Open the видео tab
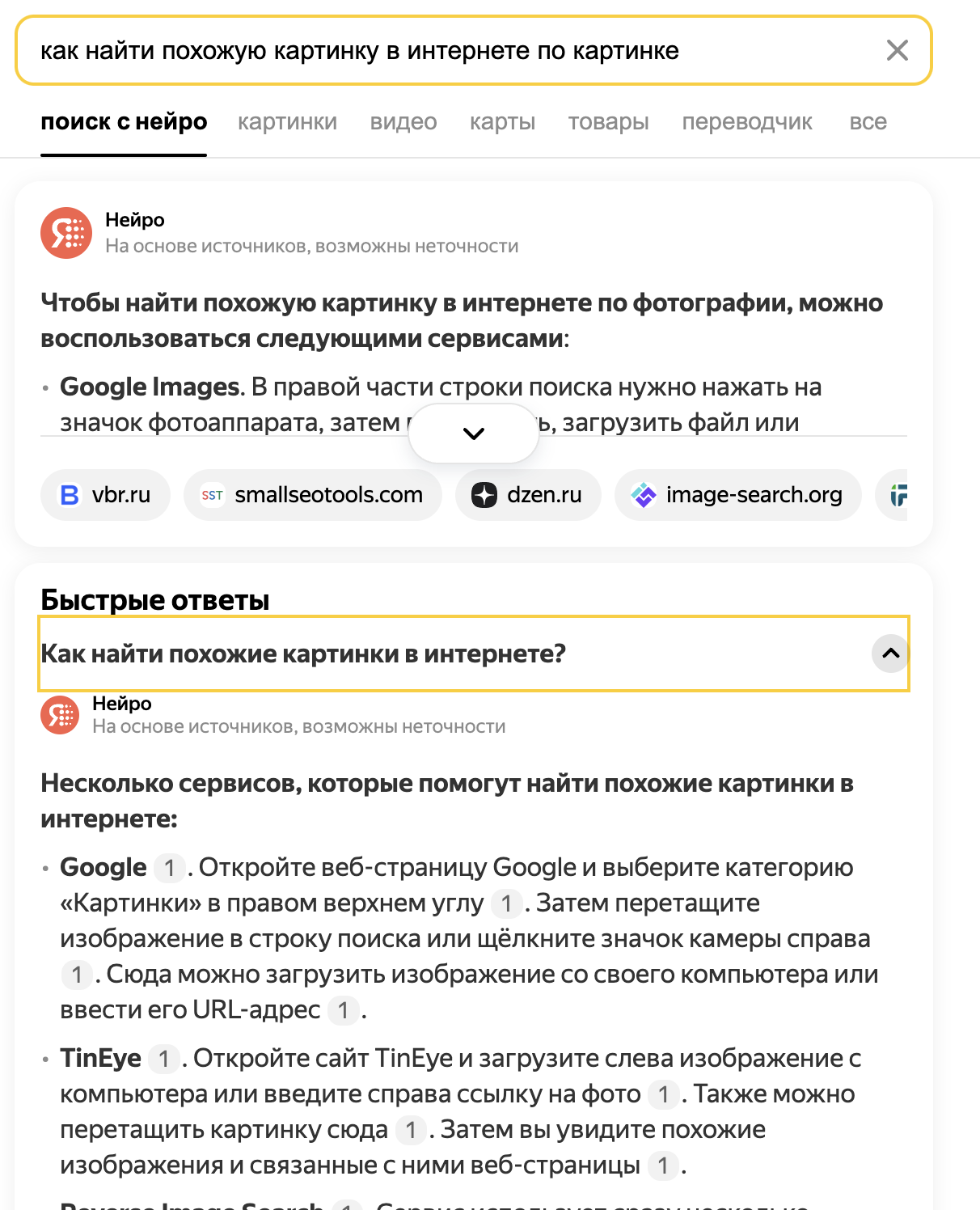The image size is (980, 1210). click(x=403, y=122)
